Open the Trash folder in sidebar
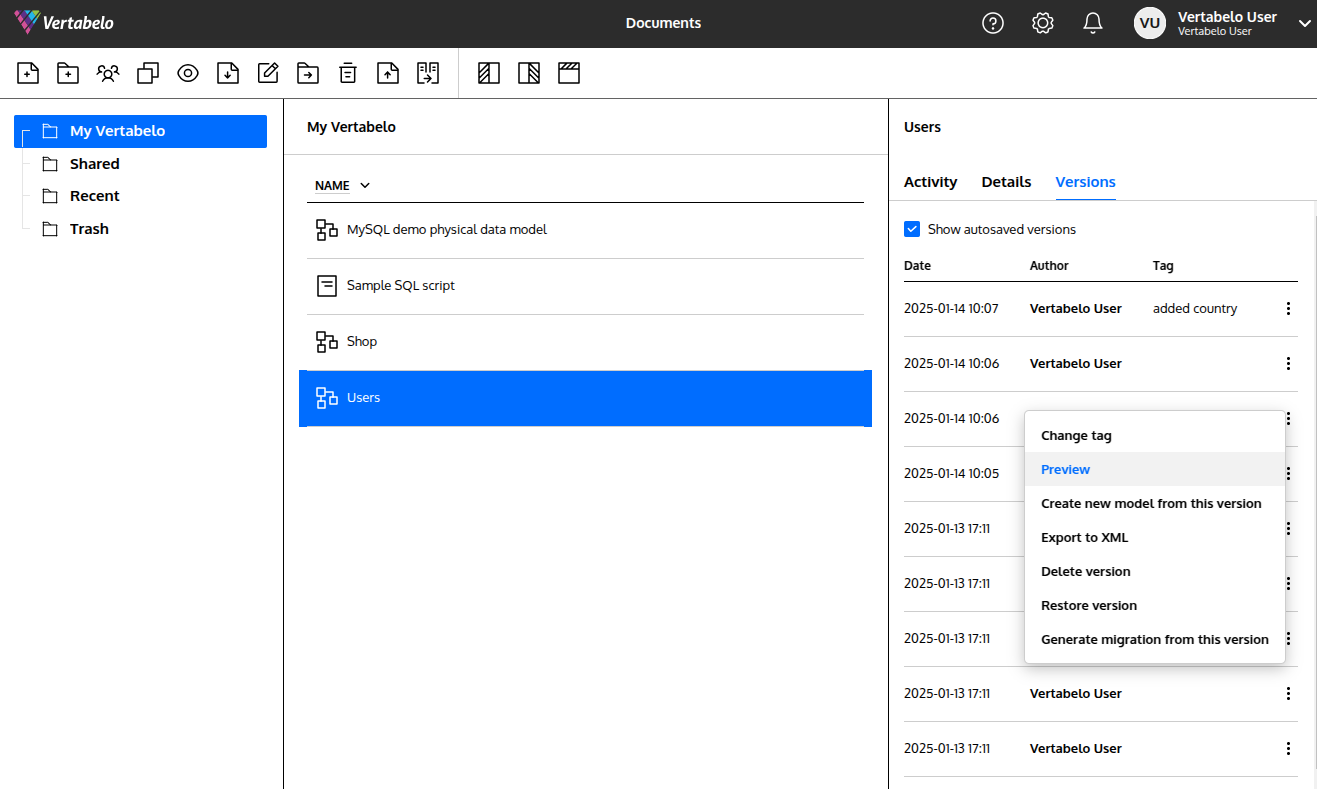 pyautogui.click(x=89, y=229)
